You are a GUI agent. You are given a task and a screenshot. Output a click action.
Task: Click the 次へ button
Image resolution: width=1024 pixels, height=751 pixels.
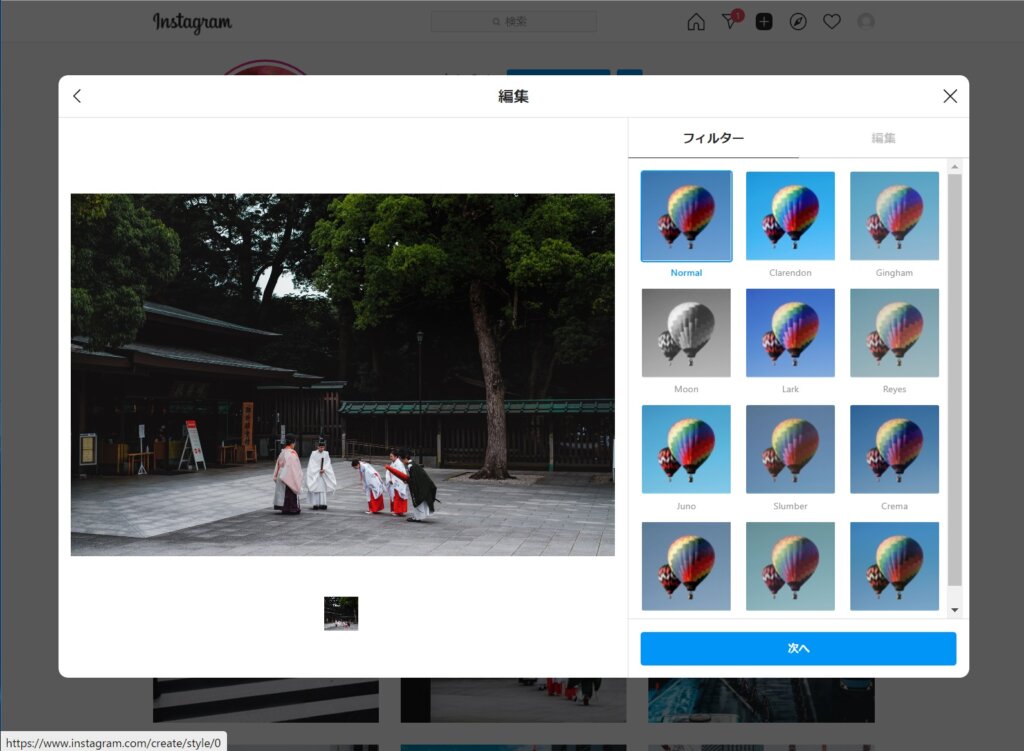click(x=798, y=648)
